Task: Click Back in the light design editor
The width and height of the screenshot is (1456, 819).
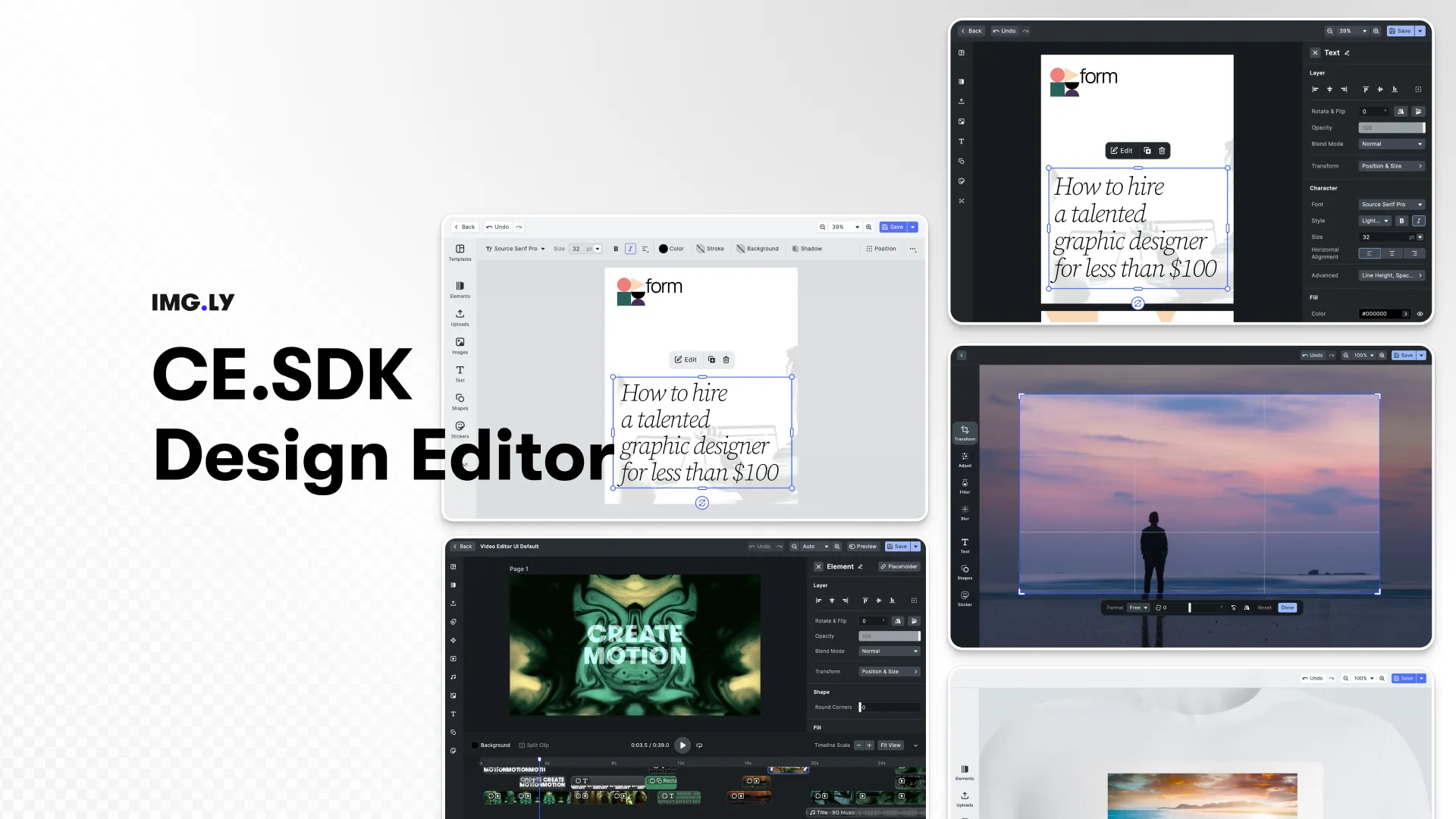Action: click(x=464, y=227)
